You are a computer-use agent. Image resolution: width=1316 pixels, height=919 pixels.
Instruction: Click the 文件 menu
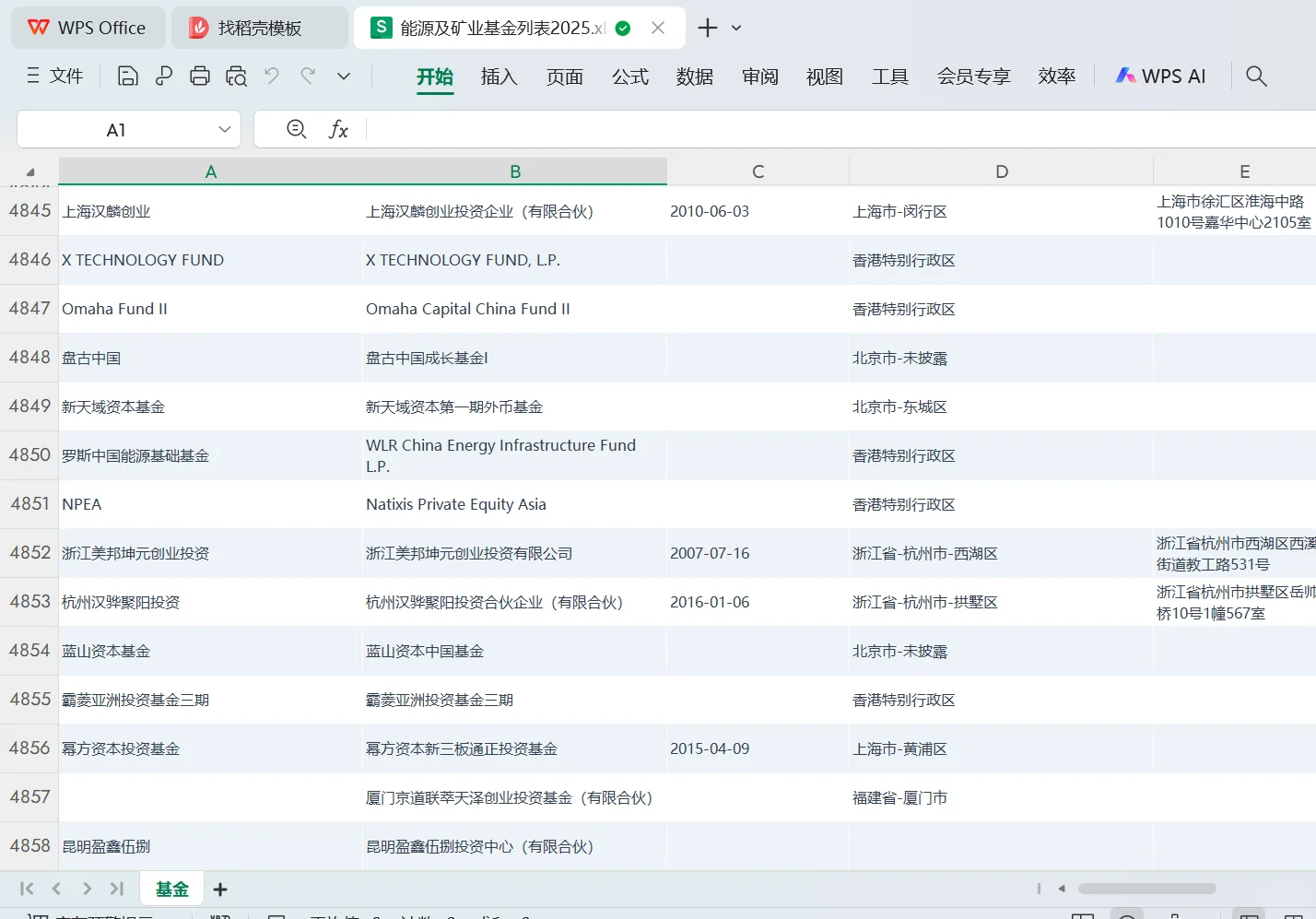point(53,77)
